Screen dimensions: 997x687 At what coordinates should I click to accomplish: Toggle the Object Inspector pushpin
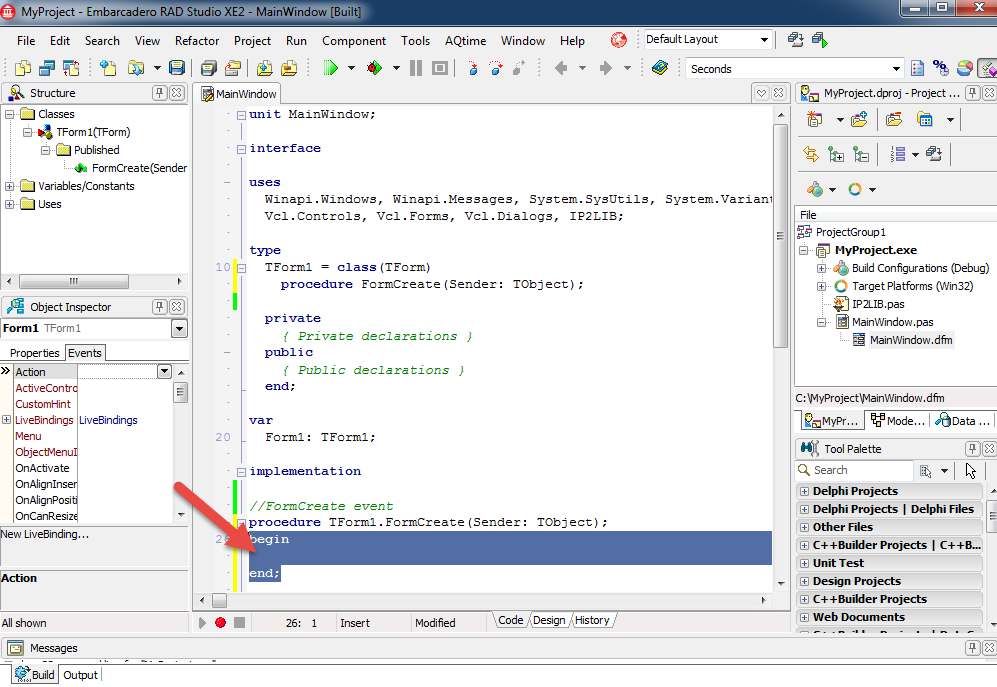pyautogui.click(x=159, y=307)
